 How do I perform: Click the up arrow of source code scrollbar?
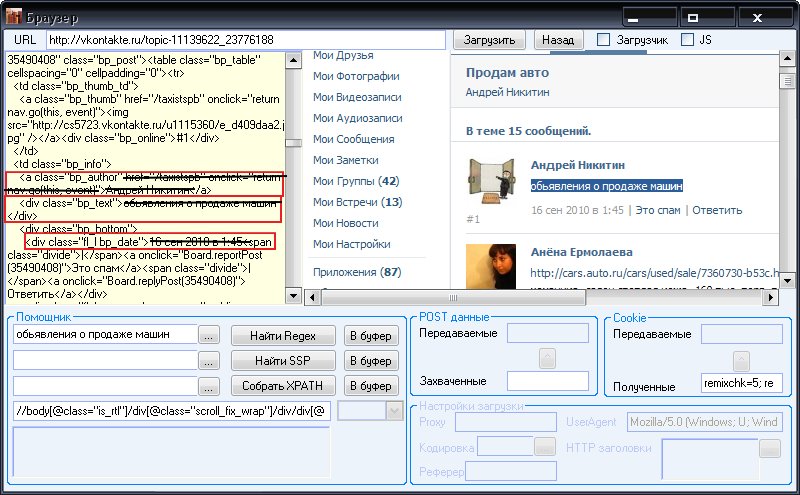pyautogui.click(x=293, y=60)
